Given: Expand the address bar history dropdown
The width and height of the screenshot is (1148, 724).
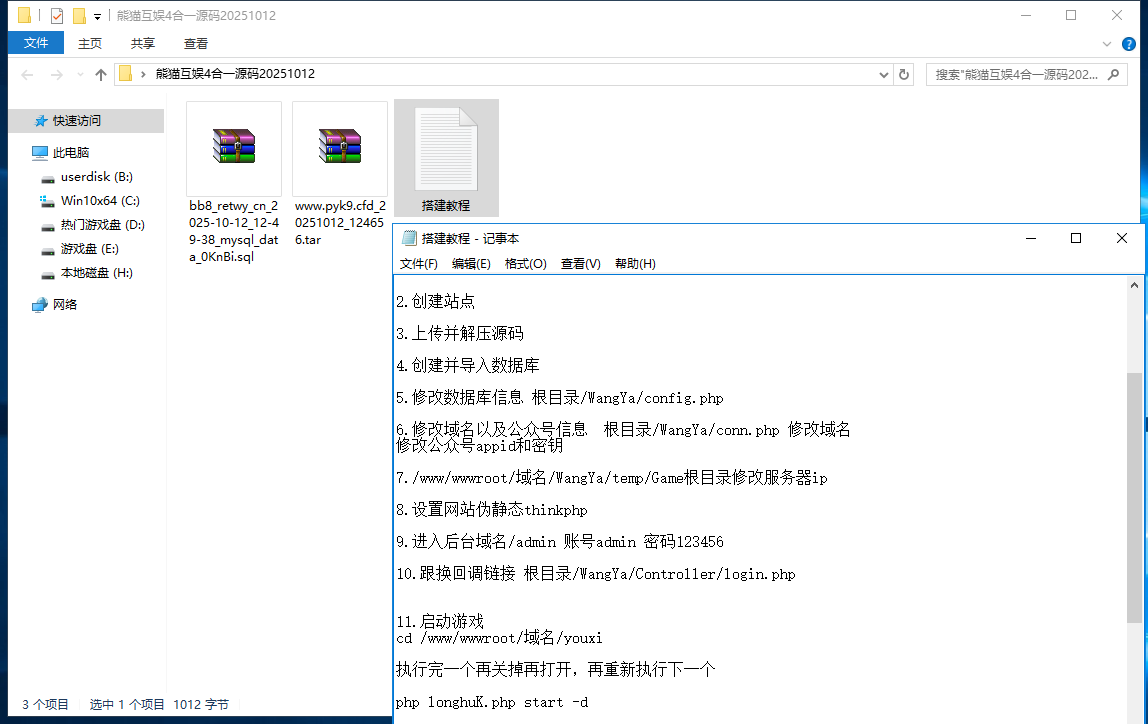Looking at the screenshot, I should (x=884, y=75).
